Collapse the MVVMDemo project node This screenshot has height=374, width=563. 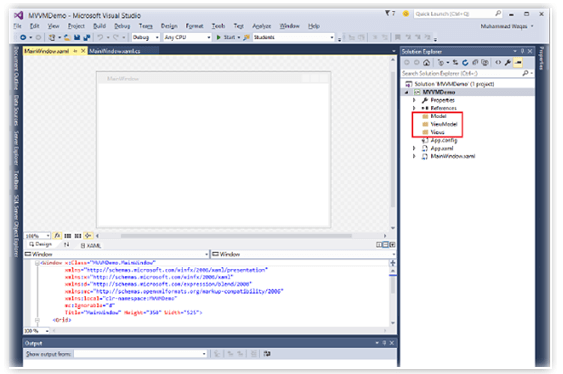[406, 92]
